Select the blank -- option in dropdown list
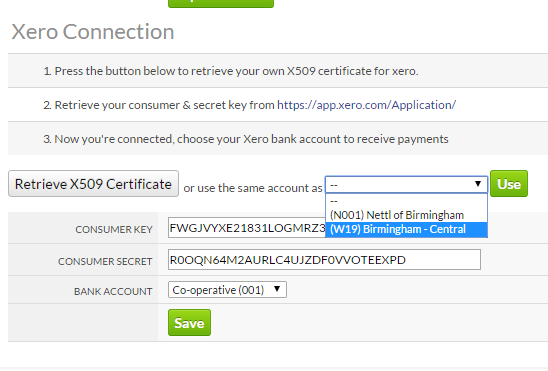Viewport: 548px width, 371px height. pyautogui.click(x=406, y=201)
